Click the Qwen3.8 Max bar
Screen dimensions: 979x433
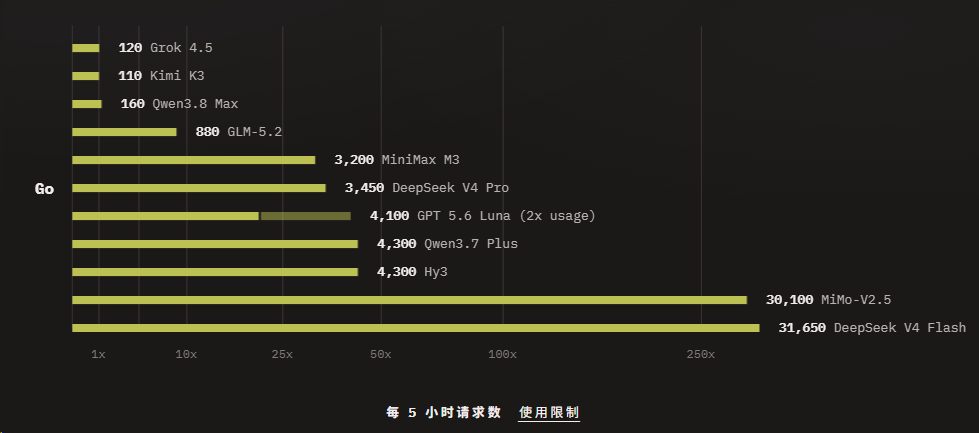tap(87, 104)
